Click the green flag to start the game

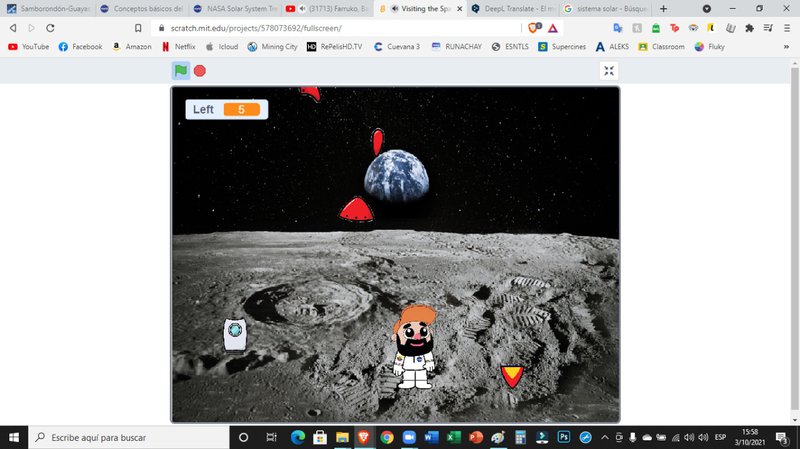181,70
